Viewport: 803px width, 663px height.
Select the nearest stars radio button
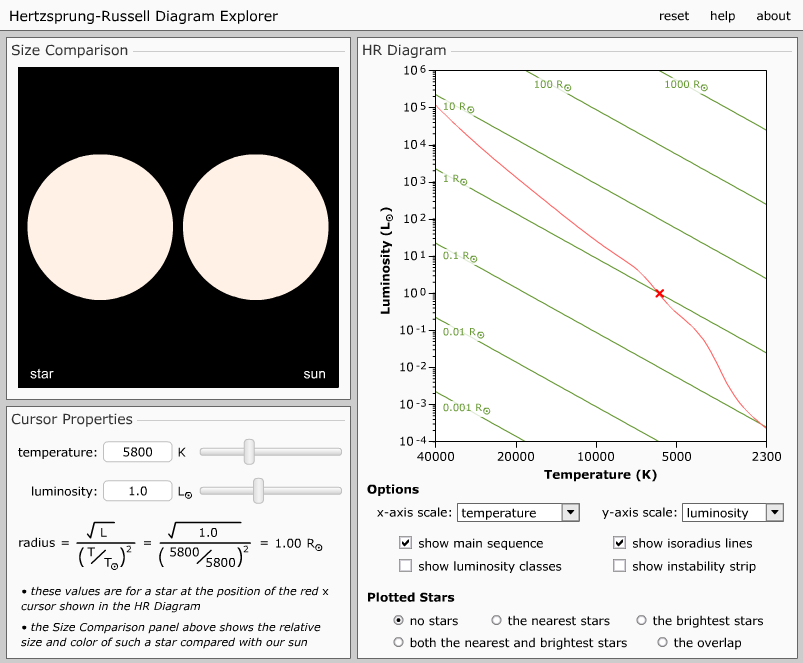[497, 620]
